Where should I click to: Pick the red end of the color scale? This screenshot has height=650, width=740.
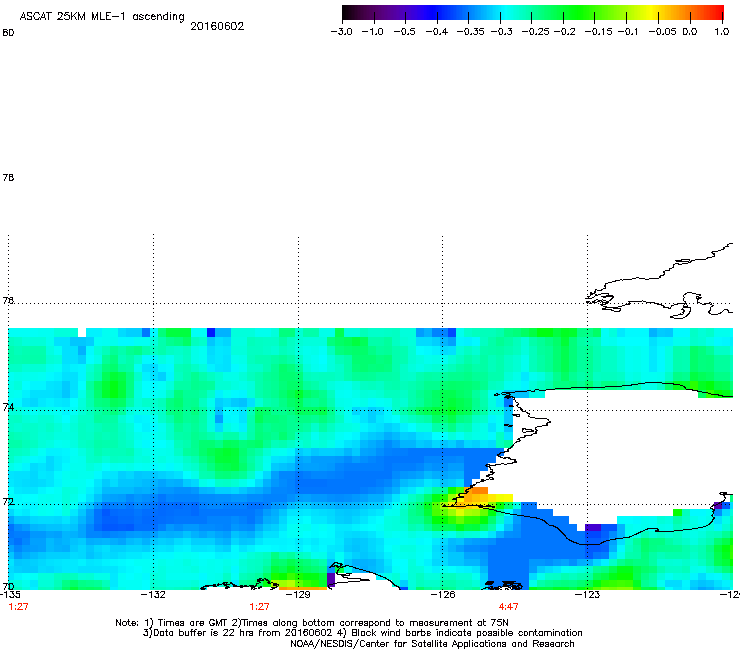[717, 13]
